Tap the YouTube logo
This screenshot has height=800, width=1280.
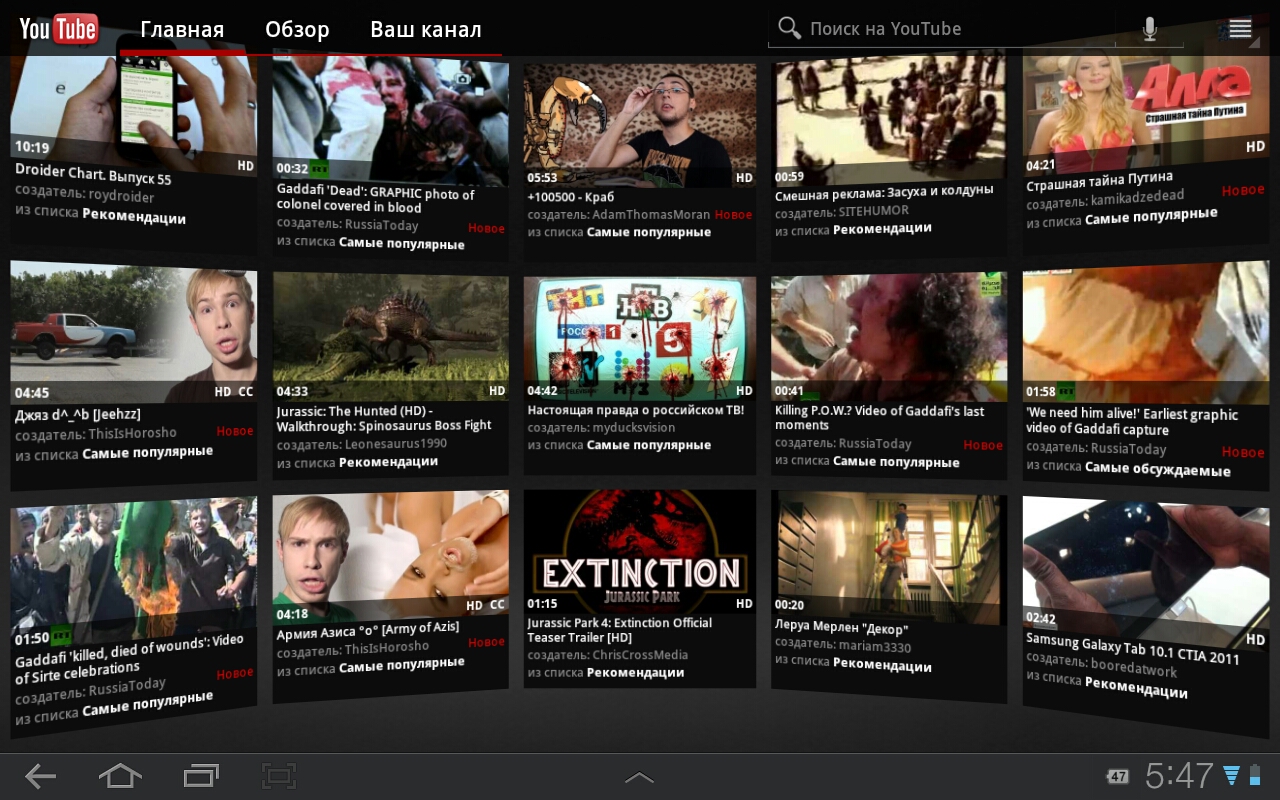click(x=58, y=29)
